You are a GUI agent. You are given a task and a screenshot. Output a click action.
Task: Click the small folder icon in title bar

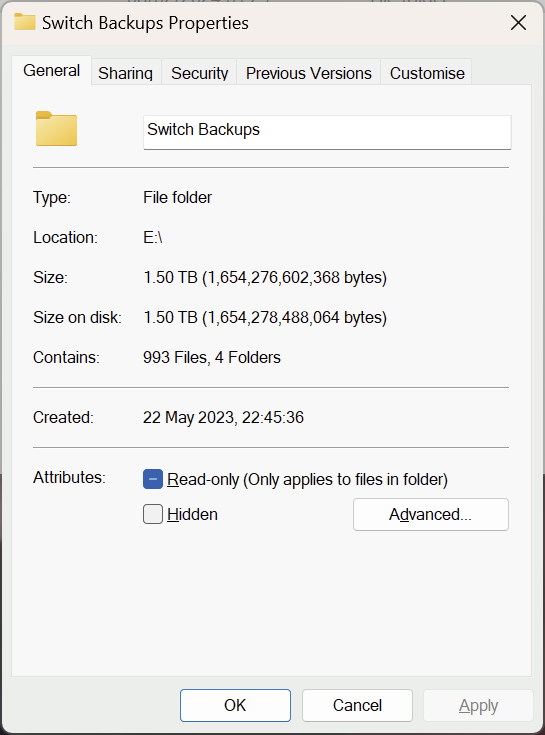(24, 22)
